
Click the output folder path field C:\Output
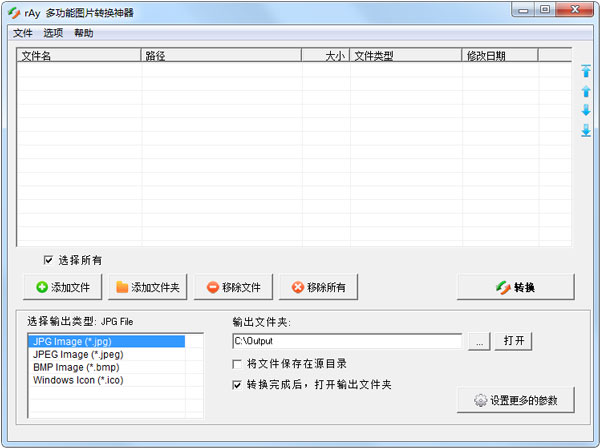[x=347, y=341]
